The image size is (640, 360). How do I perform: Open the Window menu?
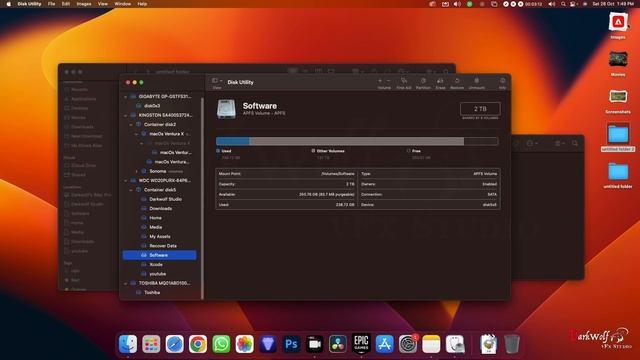122,4
